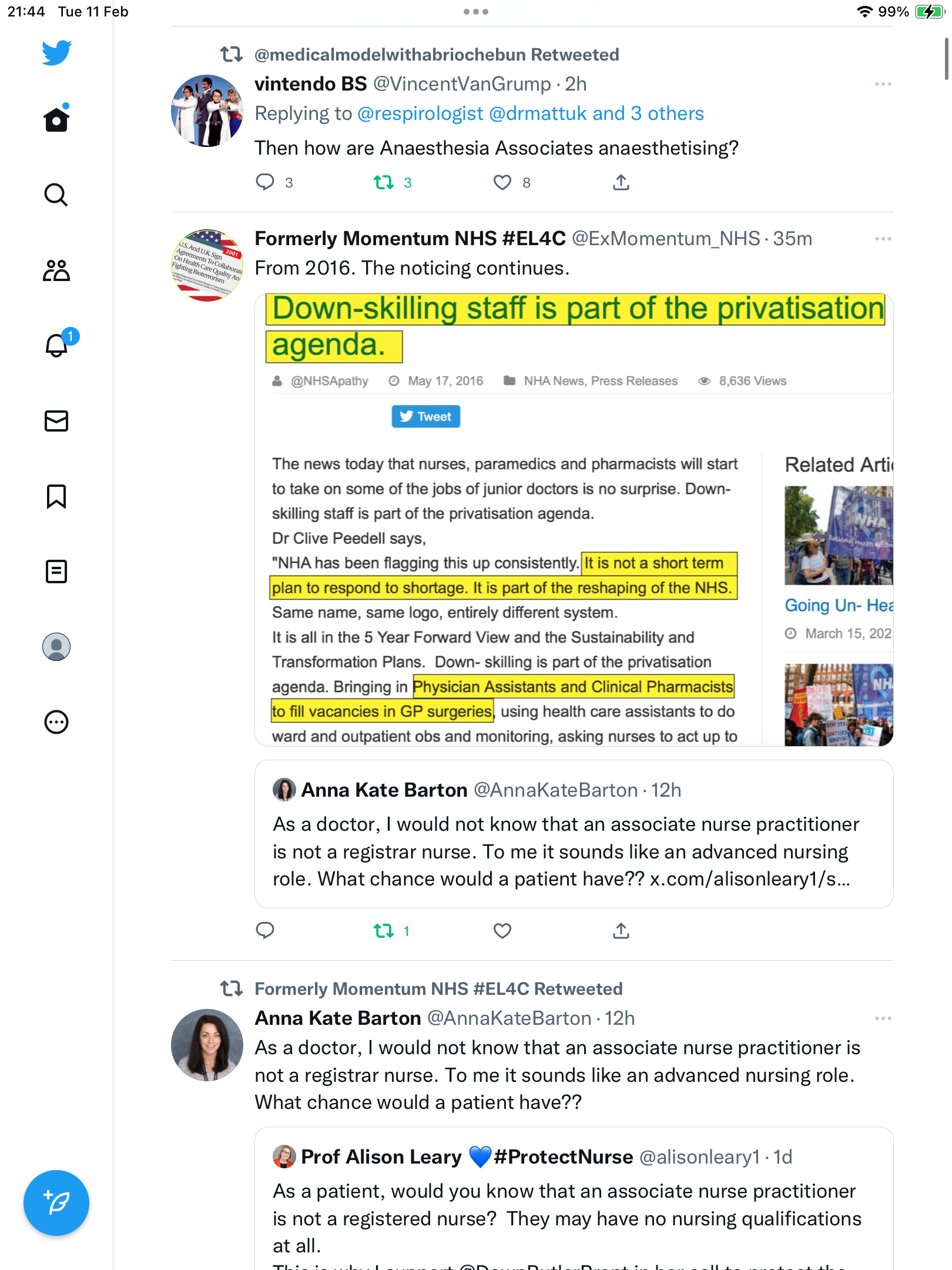
Task: Open the Communities icon in the sidebar
Action: [56, 270]
